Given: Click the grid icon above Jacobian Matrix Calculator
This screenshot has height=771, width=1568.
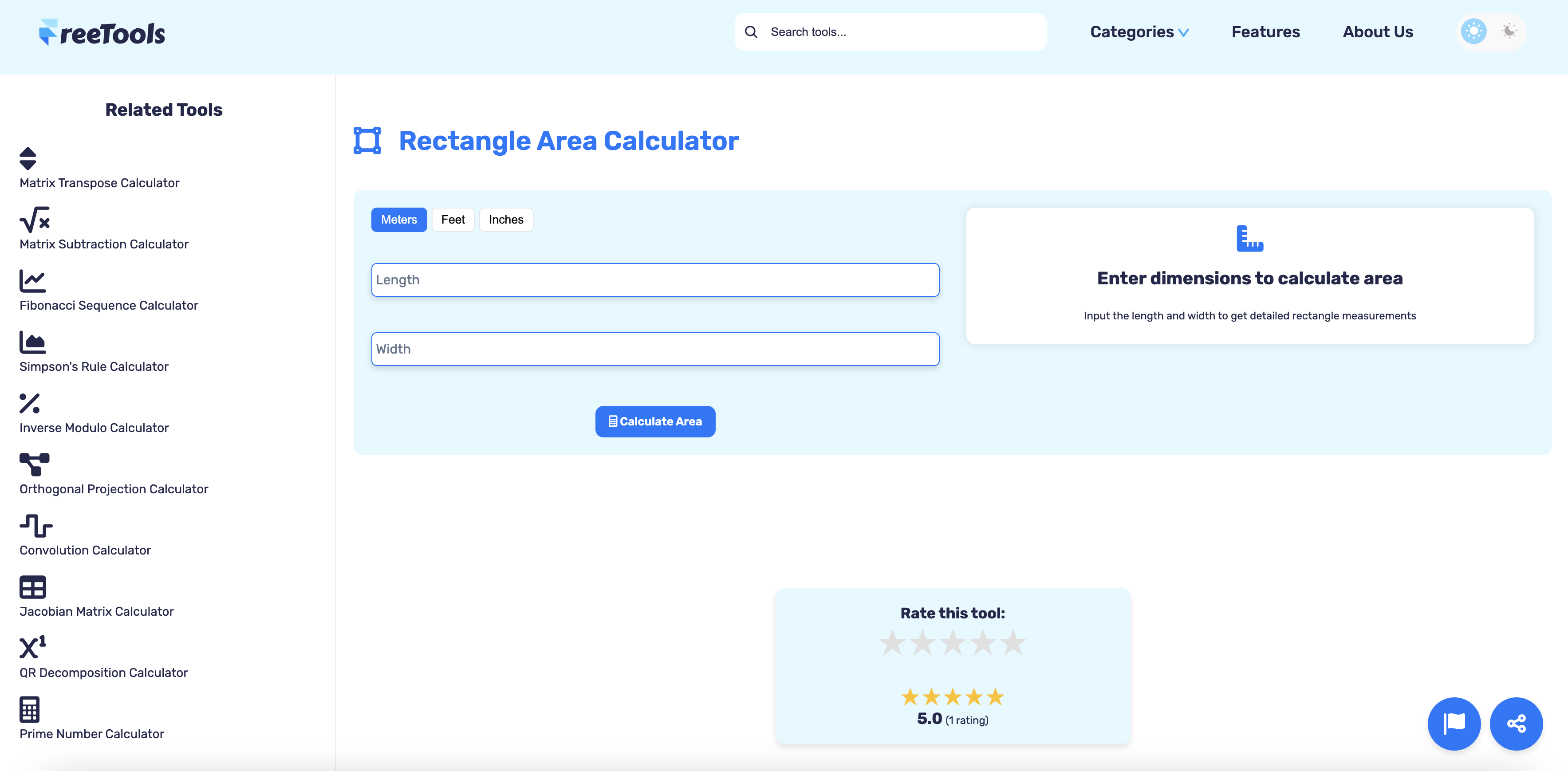Looking at the screenshot, I should [x=33, y=587].
